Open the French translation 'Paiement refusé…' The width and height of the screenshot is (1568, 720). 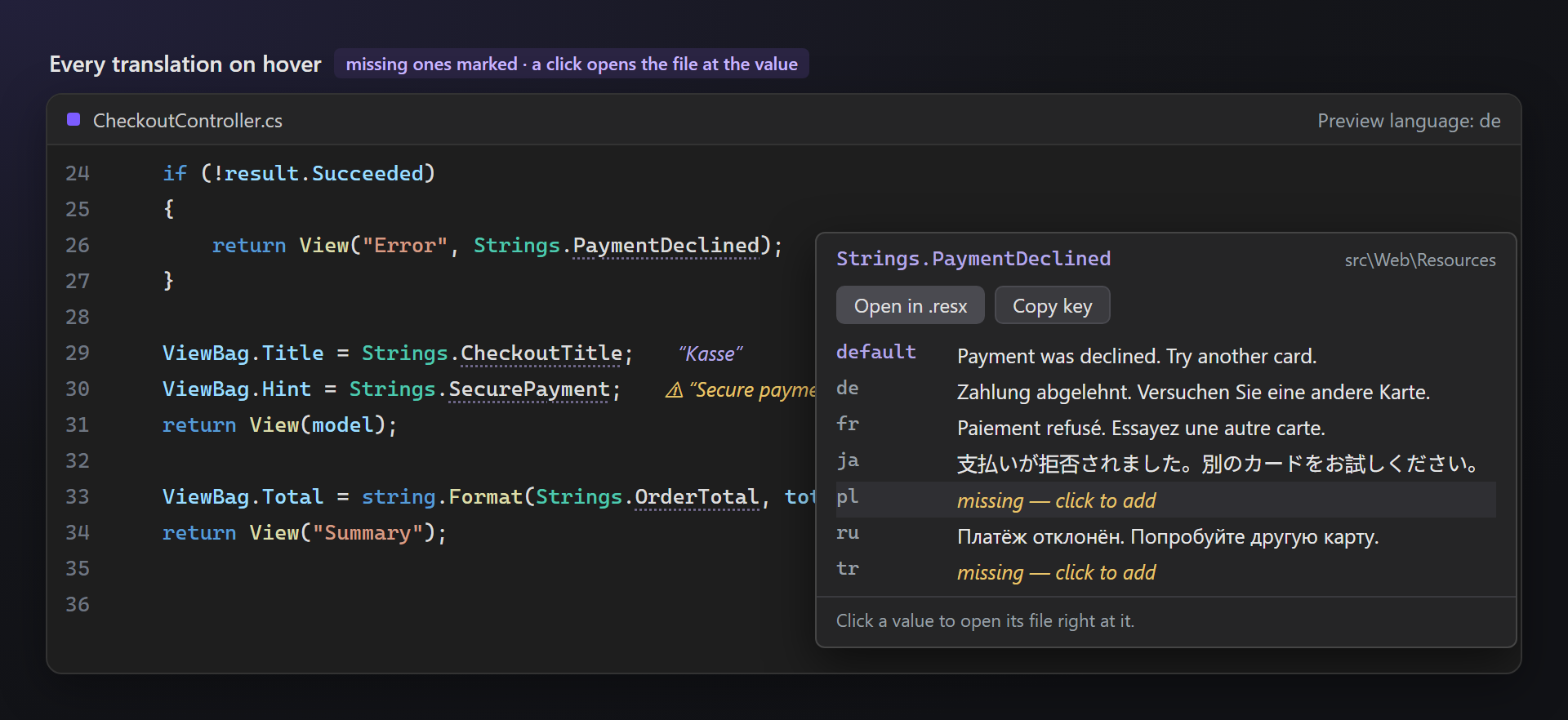click(1141, 428)
